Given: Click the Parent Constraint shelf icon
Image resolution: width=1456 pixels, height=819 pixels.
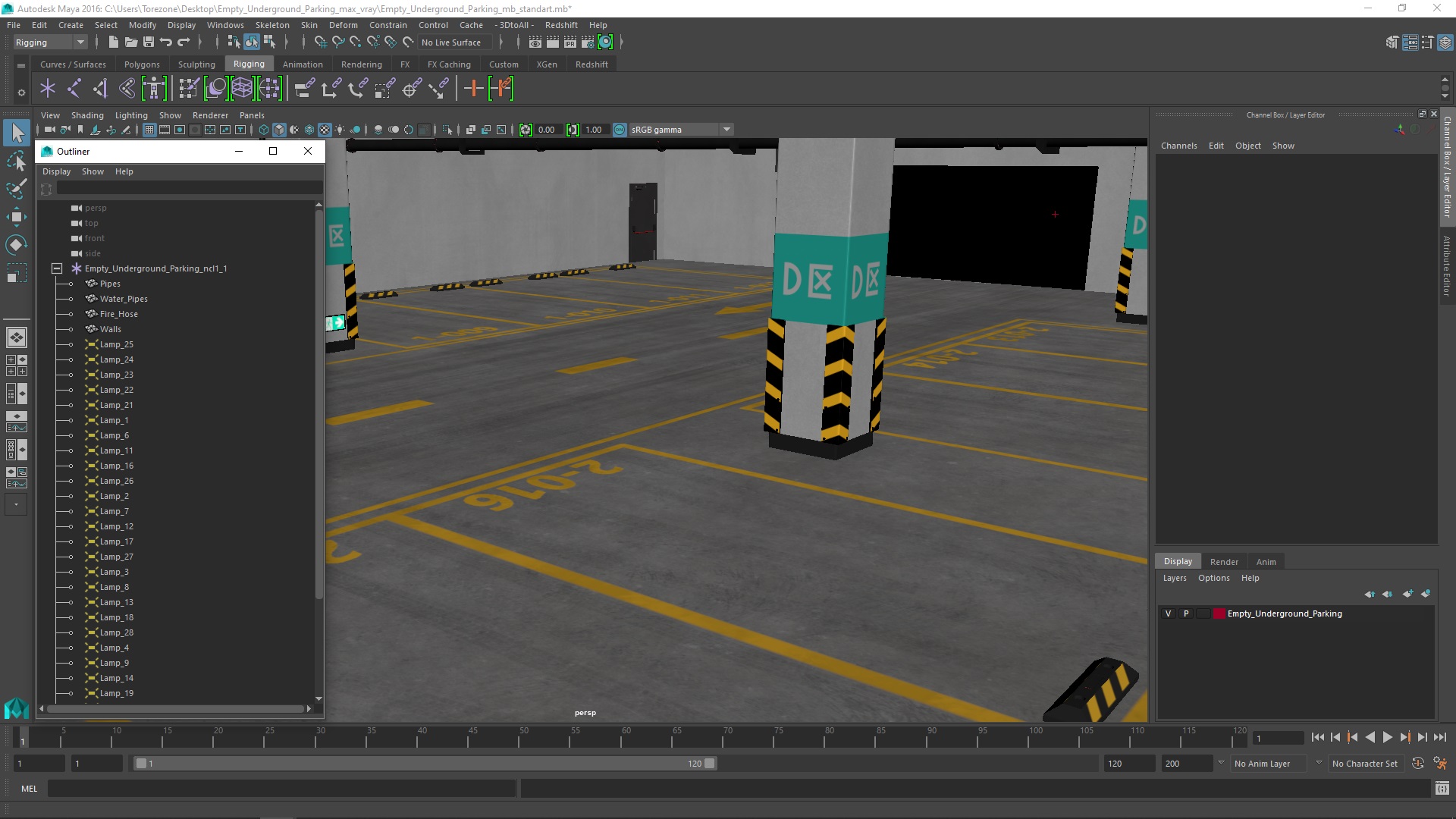Looking at the screenshot, I should (305, 89).
